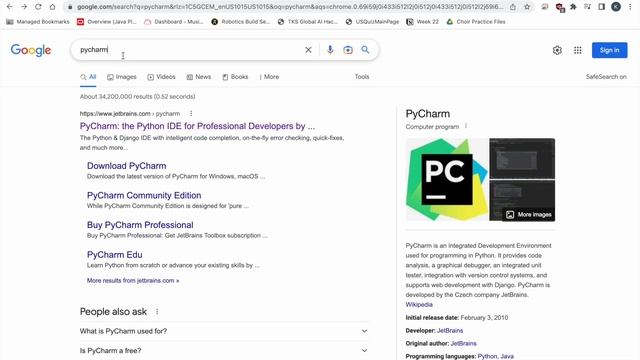Image resolution: width=640 pixels, height=360 pixels.
Task: Submit search with the magnifier icon
Action: 365,50
